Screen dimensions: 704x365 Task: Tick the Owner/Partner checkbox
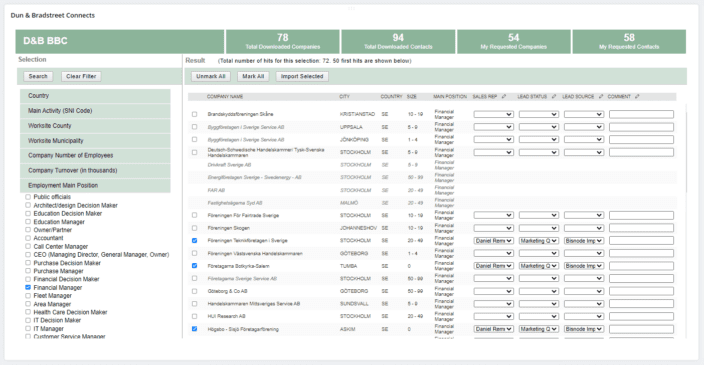click(28, 230)
